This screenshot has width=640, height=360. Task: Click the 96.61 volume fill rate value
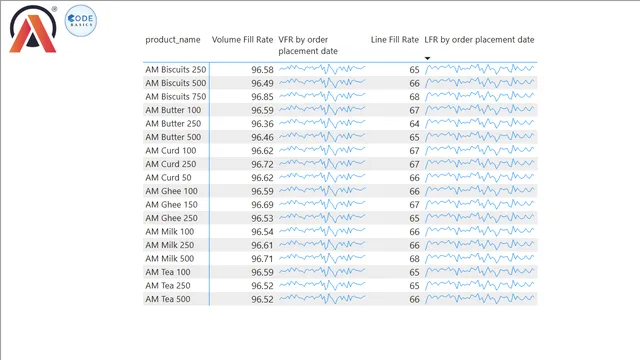point(262,245)
